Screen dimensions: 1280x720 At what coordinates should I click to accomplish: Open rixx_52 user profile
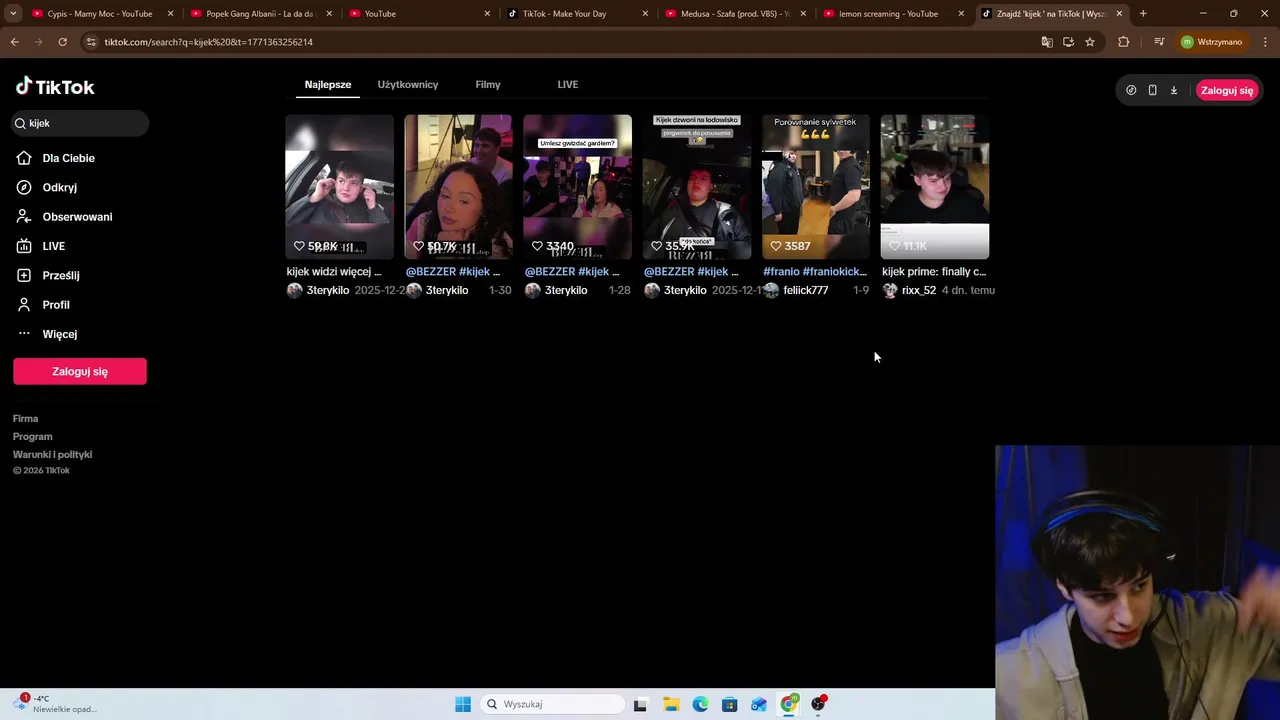[919, 290]
